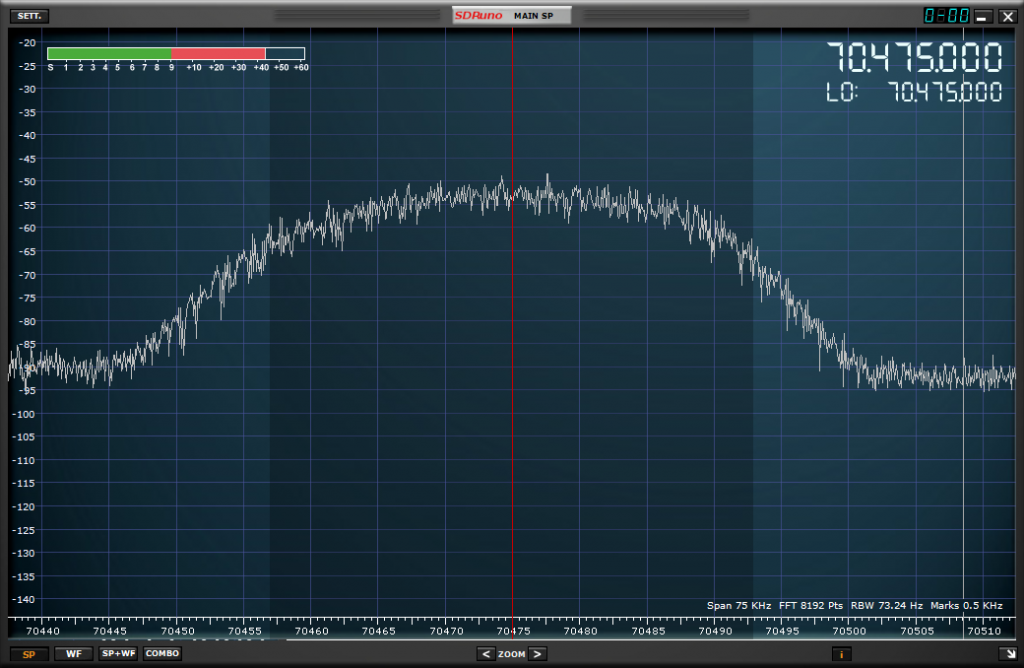Click the resize corner arrow icon

point(1008,654)
